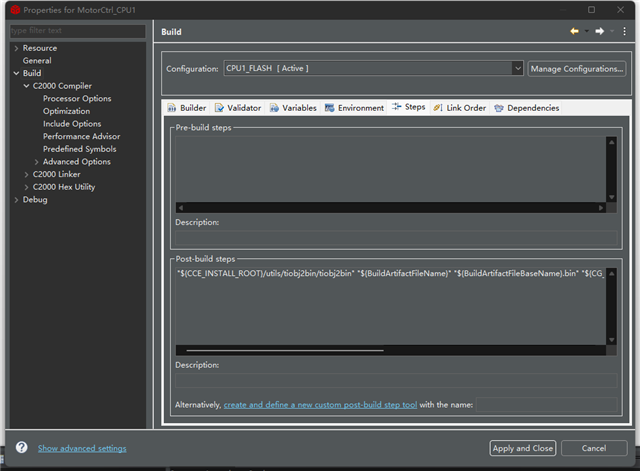
Task: Maximize the Properties dialog window
Action: (x=591, y=10)
